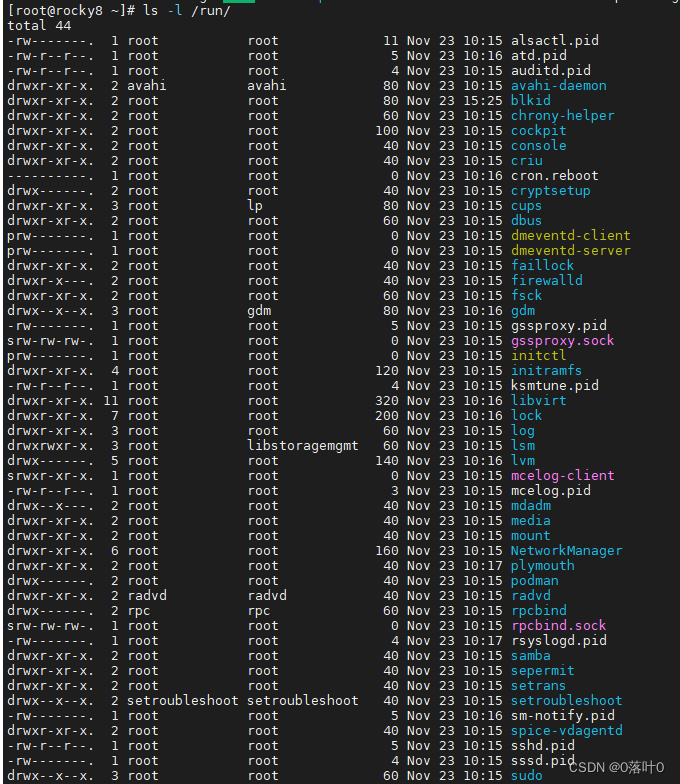Viewport: 680px width, 784px height.
Task: Click the dmeventd-server pipe name
Action: click(570, 250)
